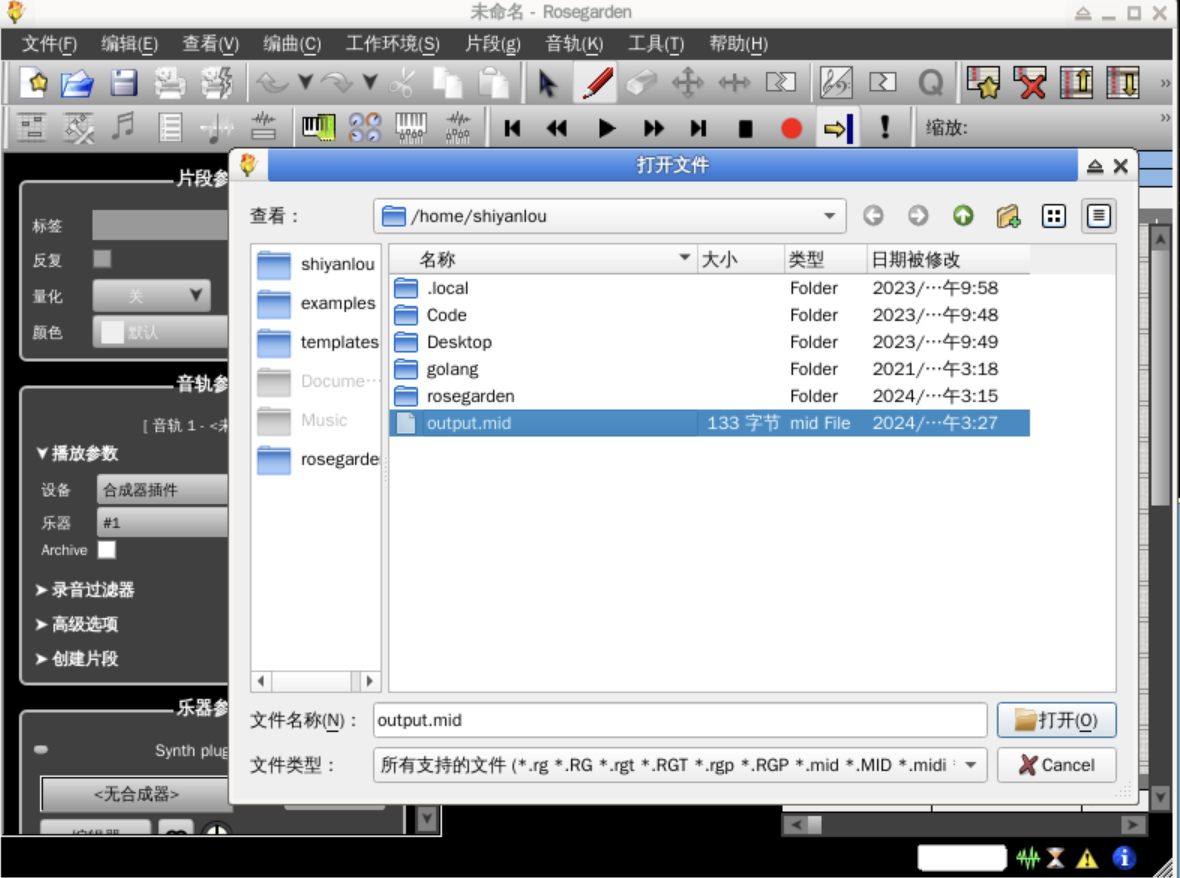Open the 工作环境(S) menu
This screenshot has width=1180, height=878.
pyautogui.click(x=392, y=44)
